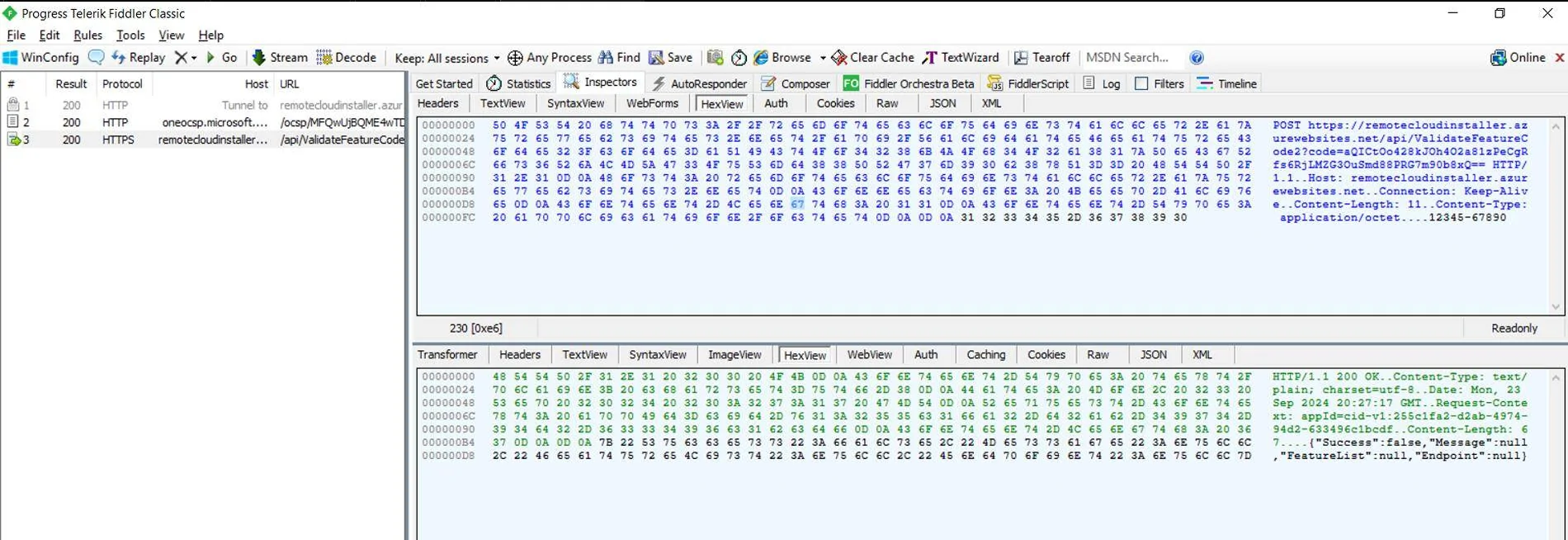The image size is (1568, 540).
Task: Clear Cache via toolbar button
Action: pos(873,57)
